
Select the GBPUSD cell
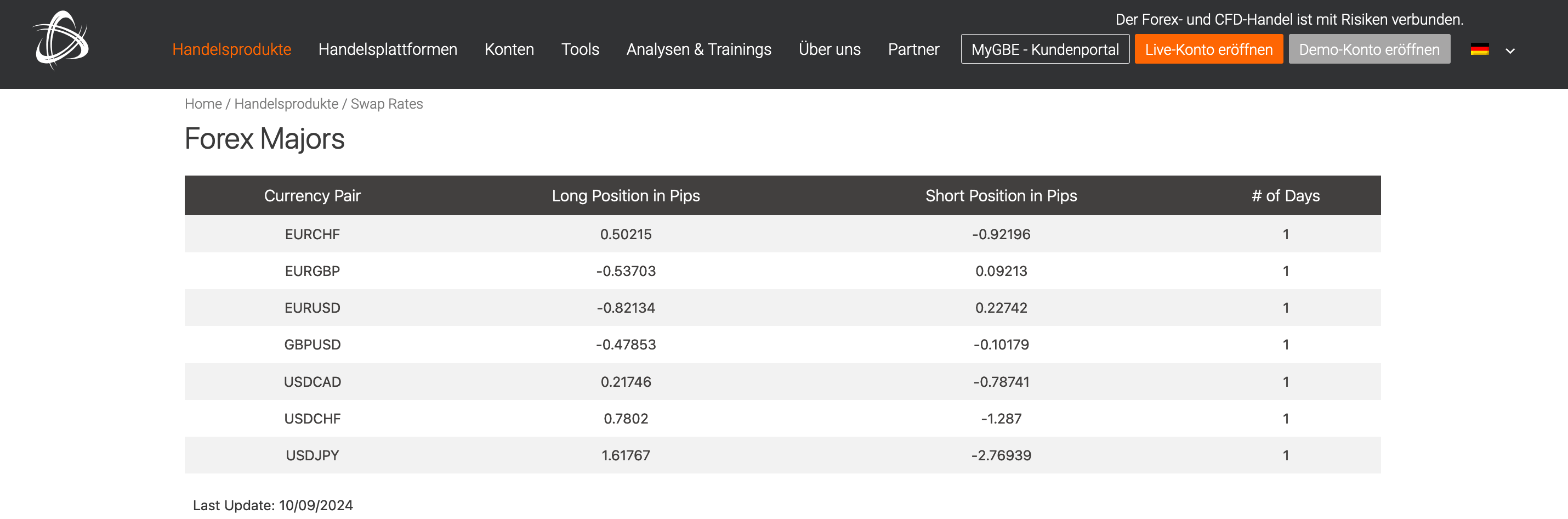point(313,345)
